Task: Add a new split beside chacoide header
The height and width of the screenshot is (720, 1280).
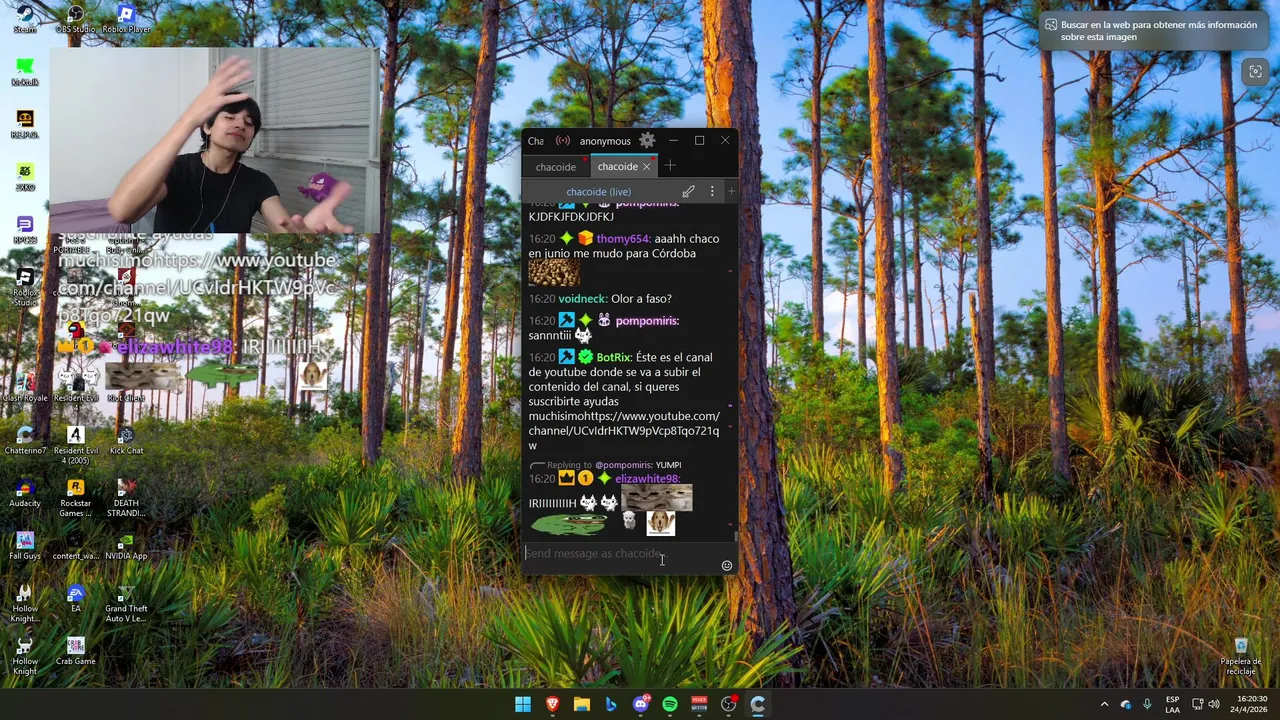Action: [731, 191]
